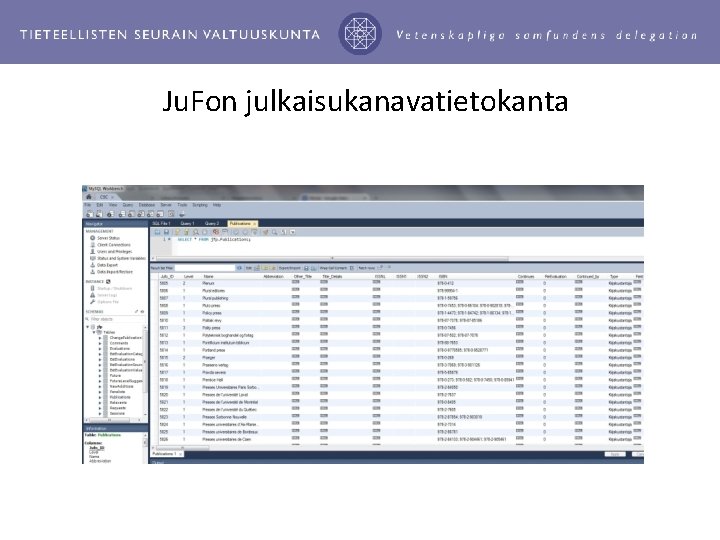Viewport: 720px width, 540px height.
Task: Click the Tieteellisten Seurain Valtuuskunta logo
Action: click(x=360, y=33)
